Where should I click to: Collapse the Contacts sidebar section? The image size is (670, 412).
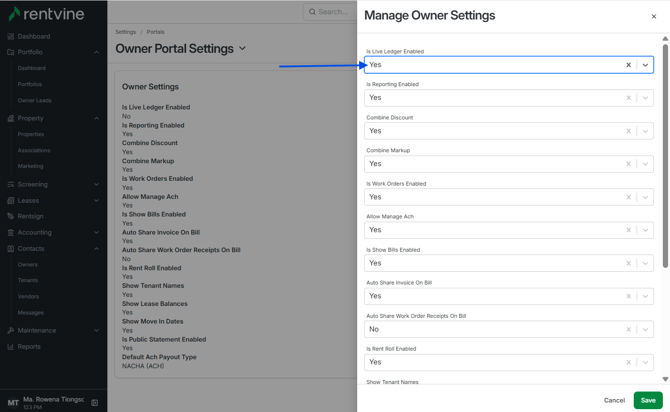point(97,249)
